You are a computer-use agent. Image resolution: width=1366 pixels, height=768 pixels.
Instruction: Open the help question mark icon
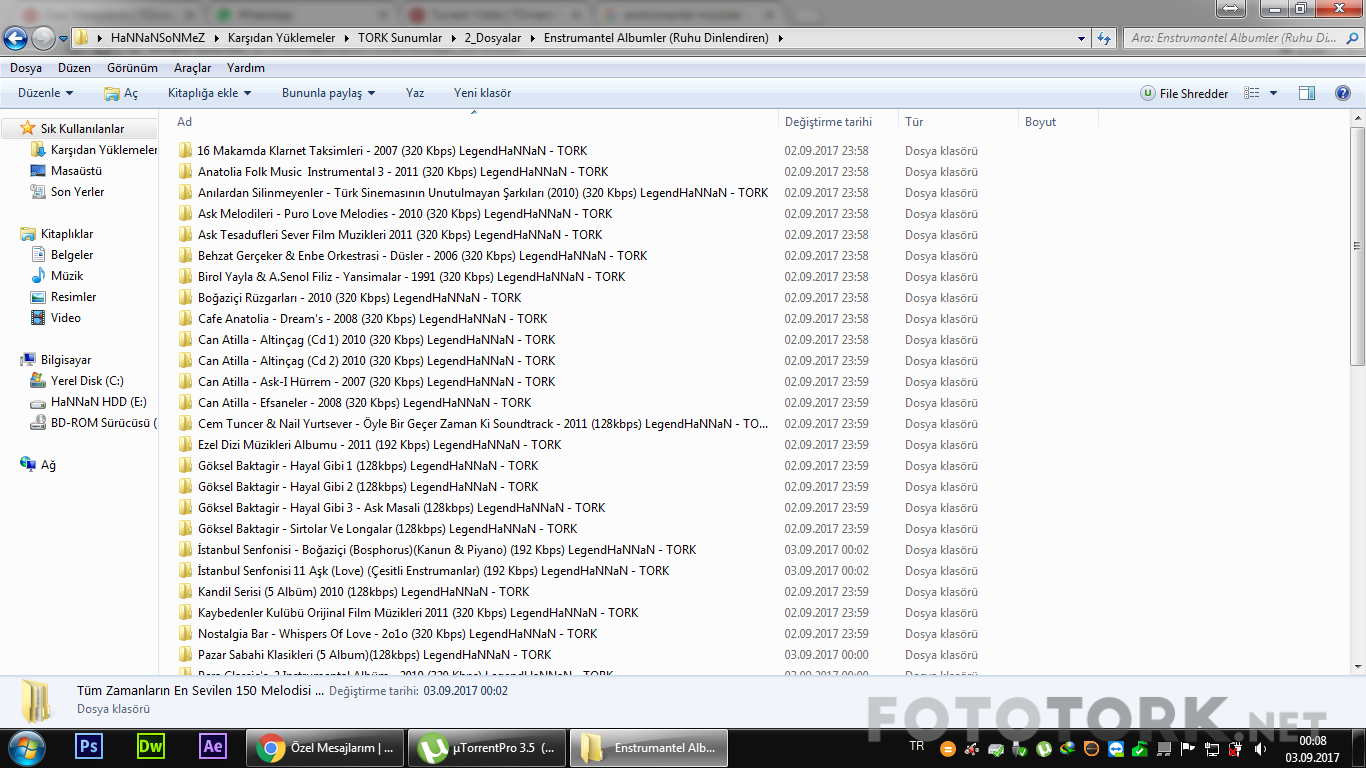pos(1343,93)
